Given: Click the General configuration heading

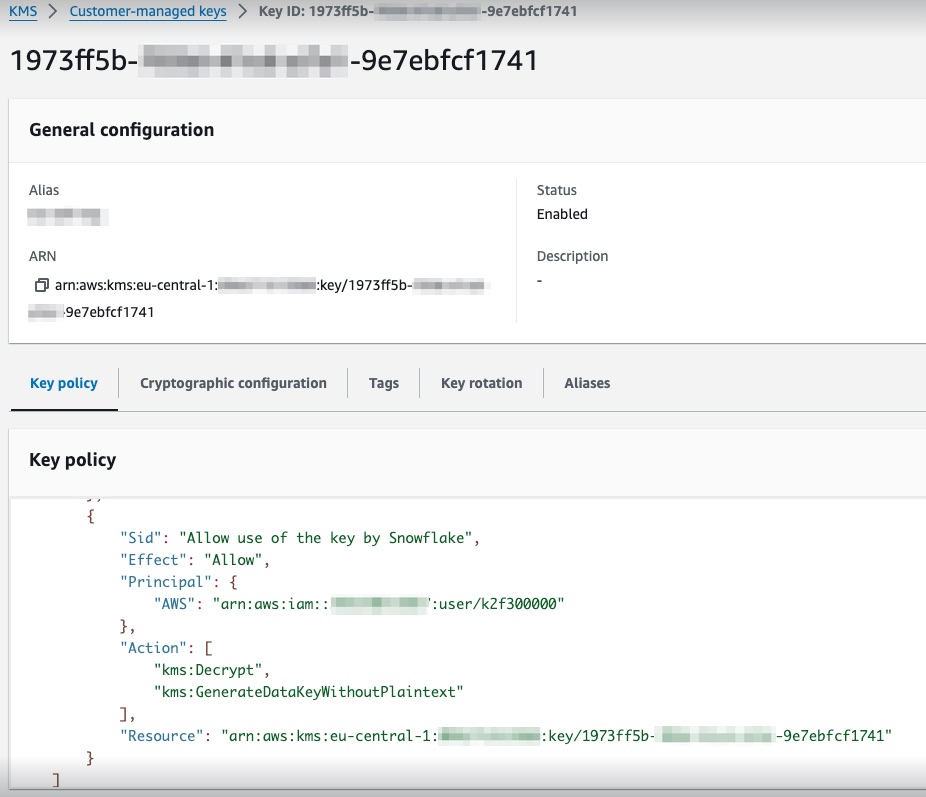Looking at the screenshot, I should 122,130.
